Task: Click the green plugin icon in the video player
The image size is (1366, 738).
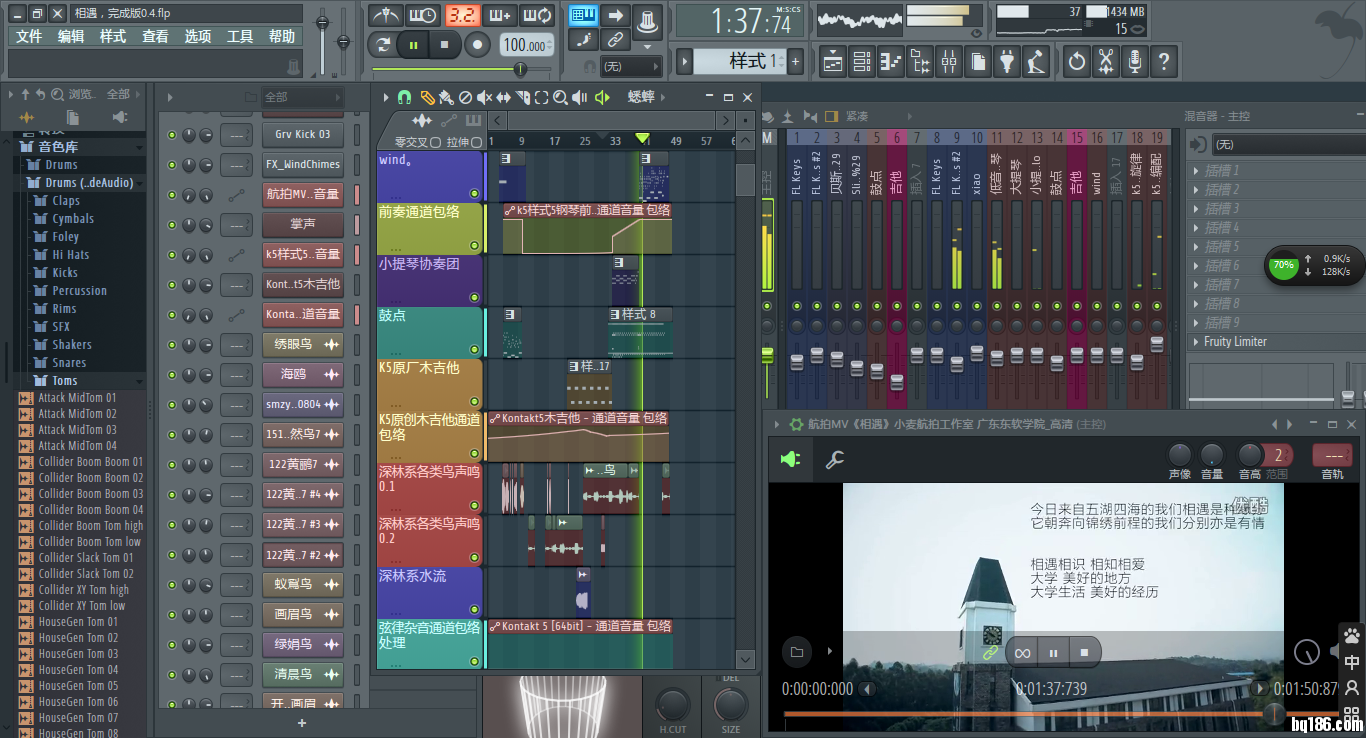Action: 790,459
